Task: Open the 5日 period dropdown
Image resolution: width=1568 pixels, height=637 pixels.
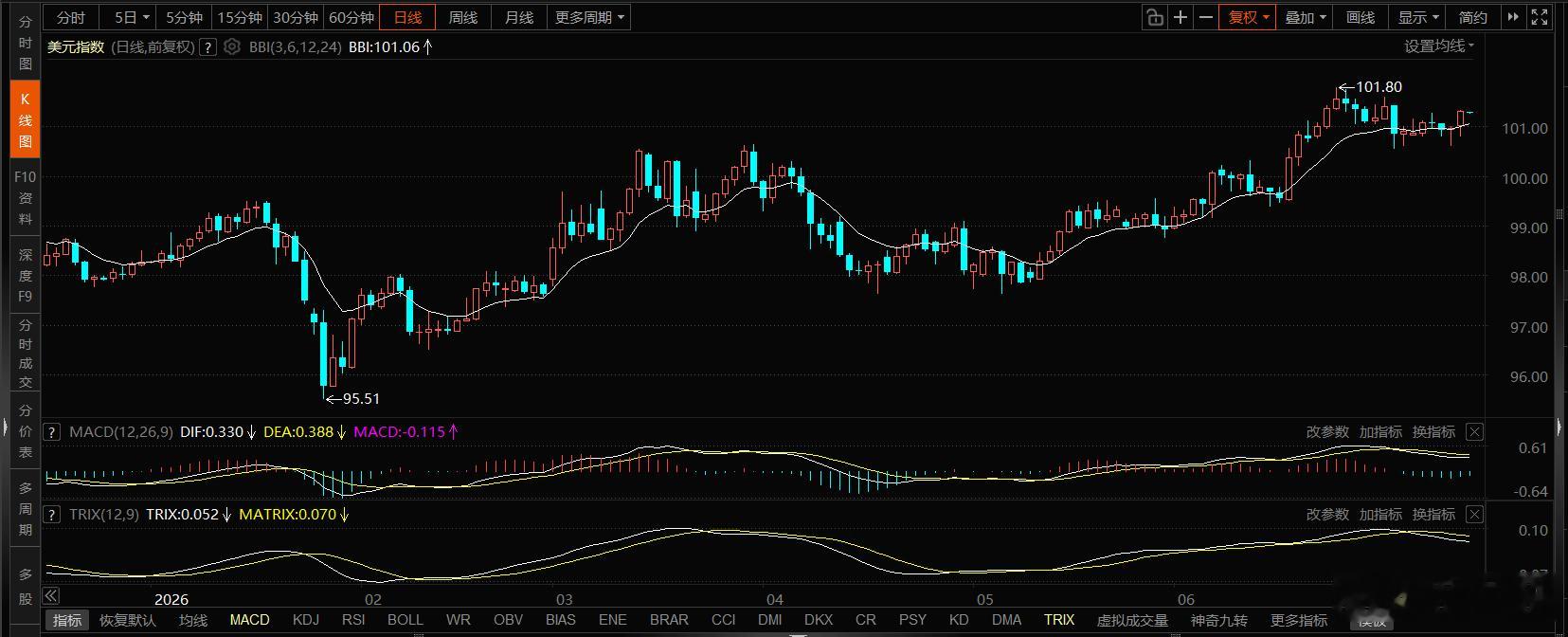Action: coord(131,17)
